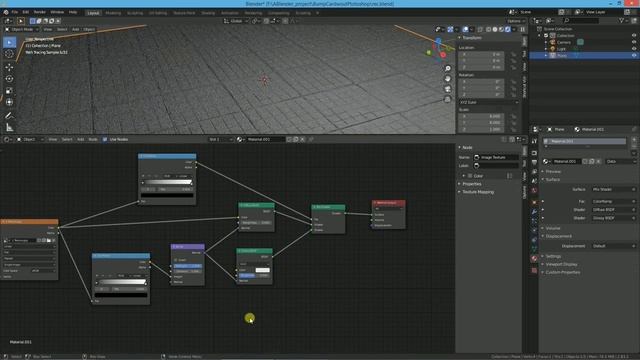Viewport: 640px width, 360px height.
Task: Open Texture properties tab in Properties editor
Action: pos(534,270)
